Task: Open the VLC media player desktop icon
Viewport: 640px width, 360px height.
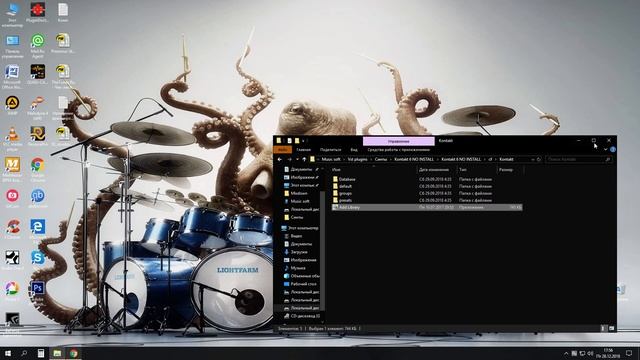Action: point(12,139)
